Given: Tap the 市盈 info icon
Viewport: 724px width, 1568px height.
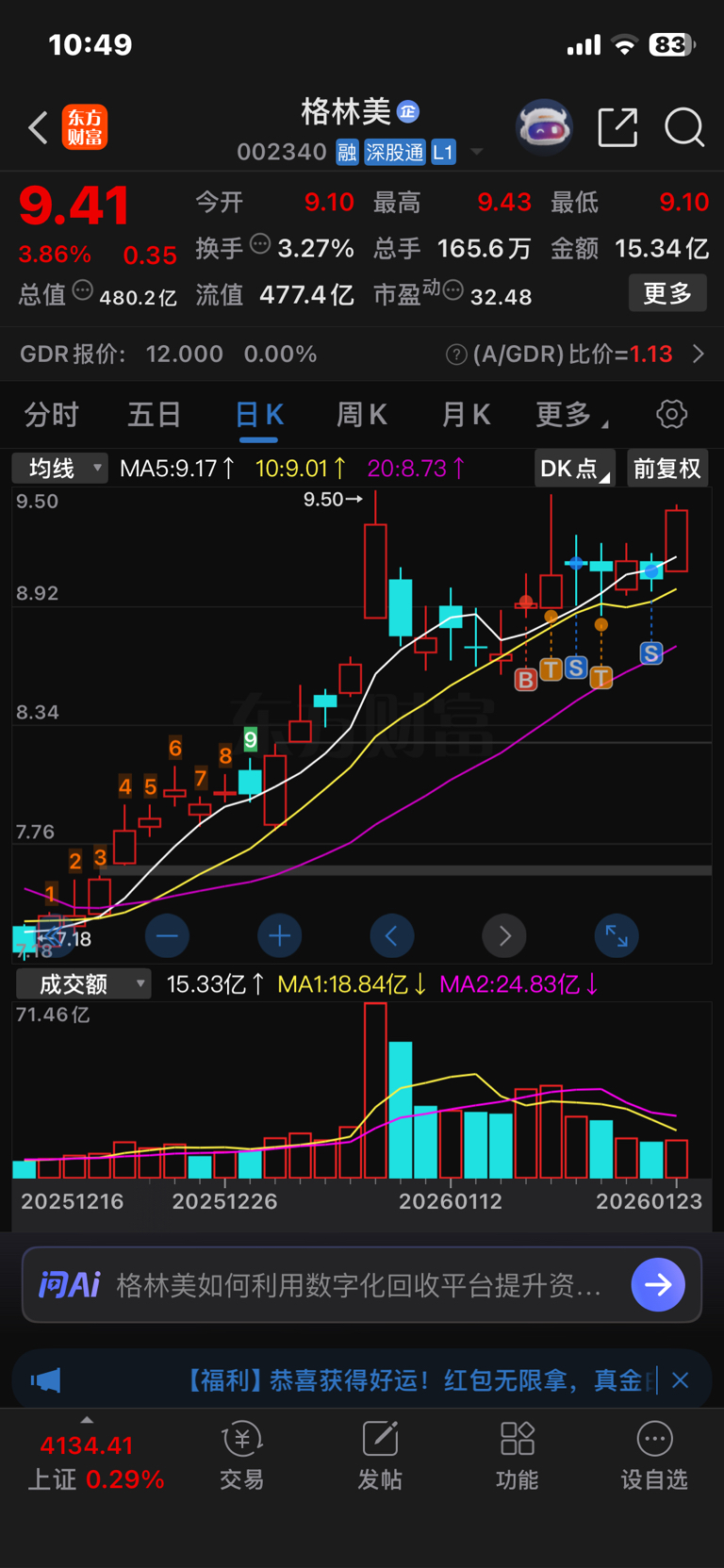Looking at the screenshot, I should point(453,289).
